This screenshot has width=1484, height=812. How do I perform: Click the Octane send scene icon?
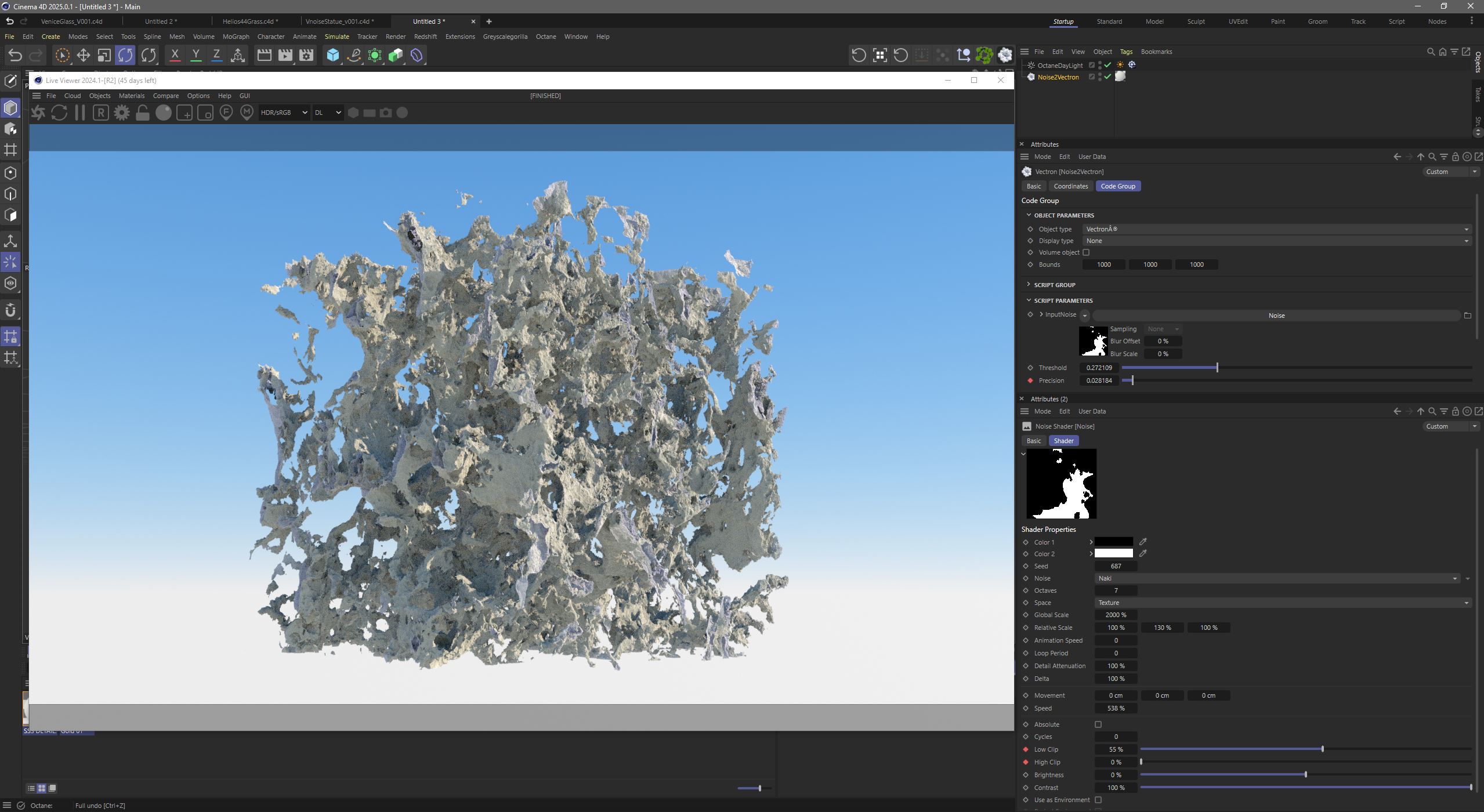tap(38, 113)
